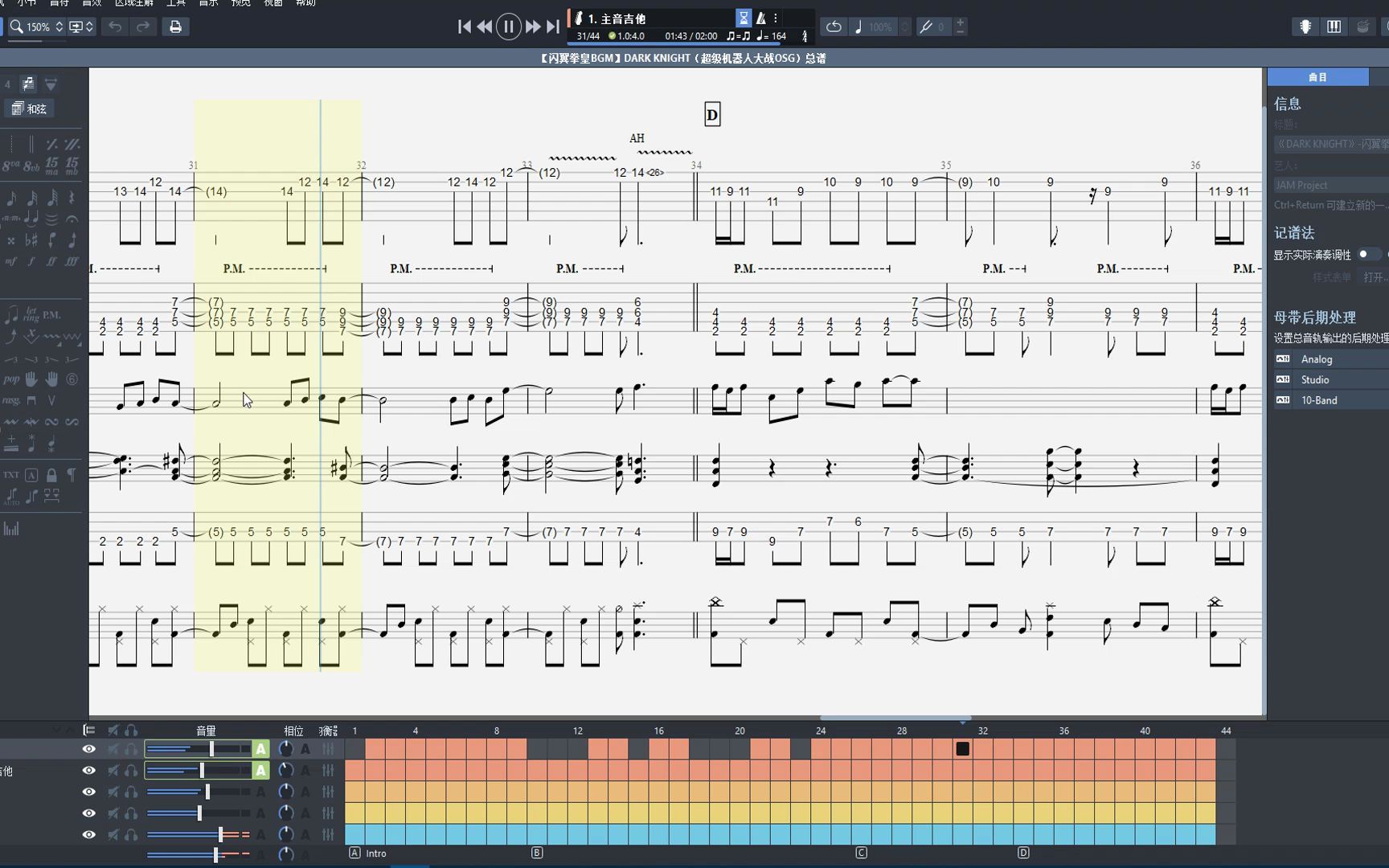
Task: Undo the last action
Action: point(115,27)
